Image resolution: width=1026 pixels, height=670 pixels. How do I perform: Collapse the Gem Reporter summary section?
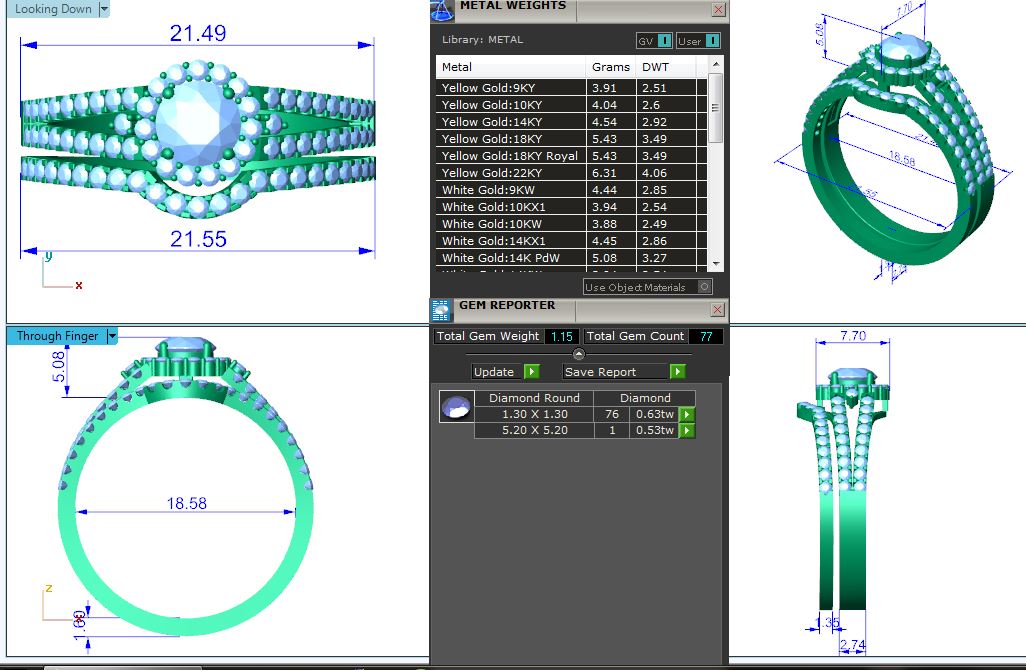[578, 354]
